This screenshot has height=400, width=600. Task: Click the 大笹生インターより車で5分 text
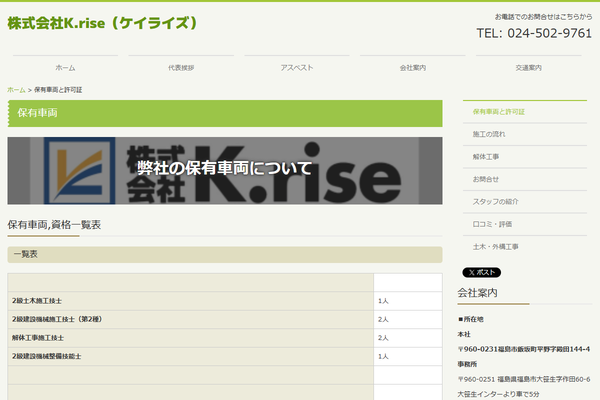pos(498,394)
